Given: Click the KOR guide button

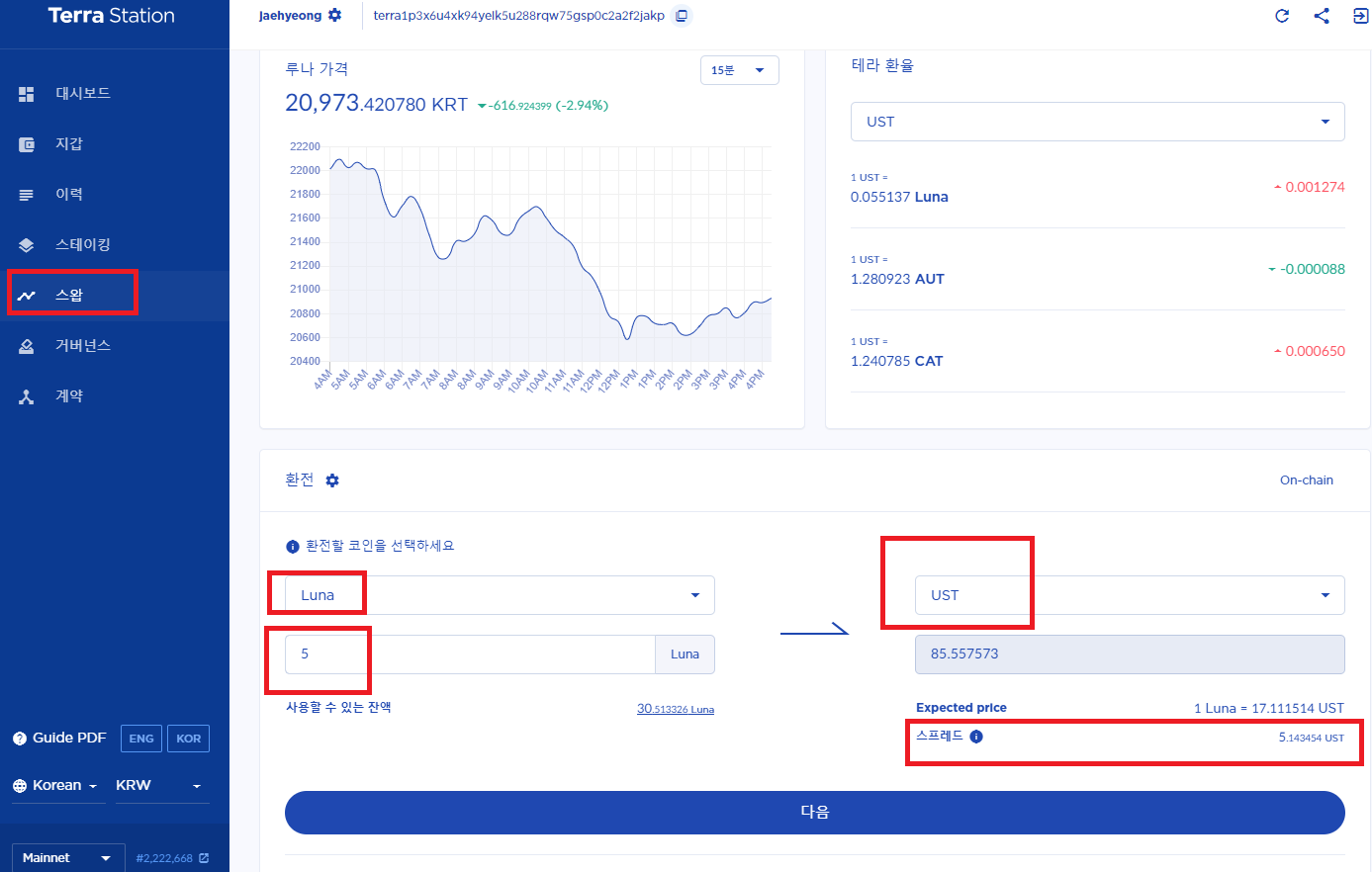Looking at the screenshot, I should coord(189,739).
